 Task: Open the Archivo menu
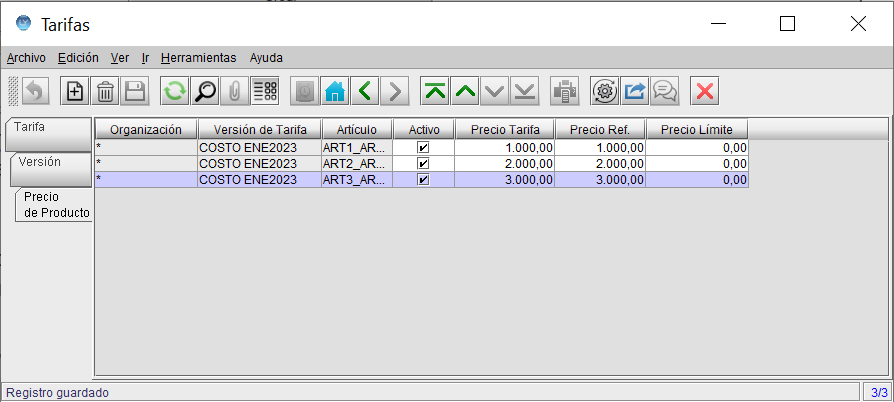click(26, 58)
